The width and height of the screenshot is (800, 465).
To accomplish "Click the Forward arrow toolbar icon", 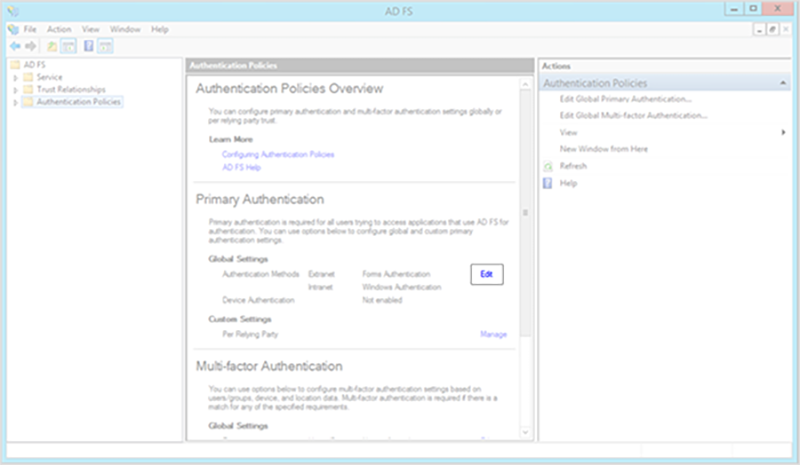I will [x=31, y=46].
